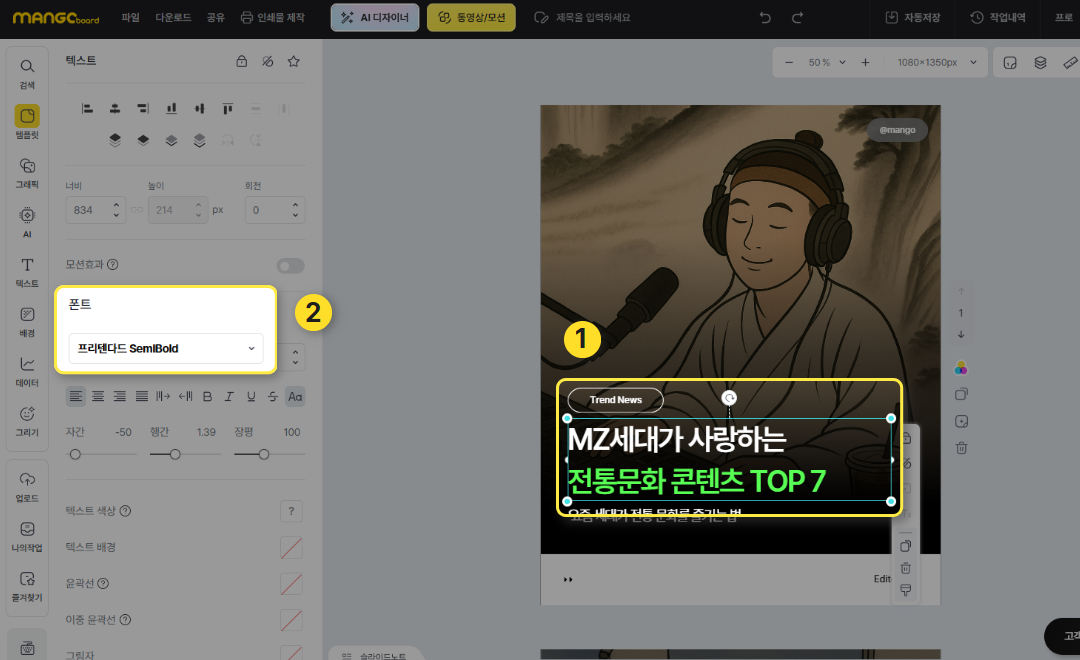Screen dimensions: 1080x660
Task: Toggle the Aa uppercase button
Action: (295, 397)
